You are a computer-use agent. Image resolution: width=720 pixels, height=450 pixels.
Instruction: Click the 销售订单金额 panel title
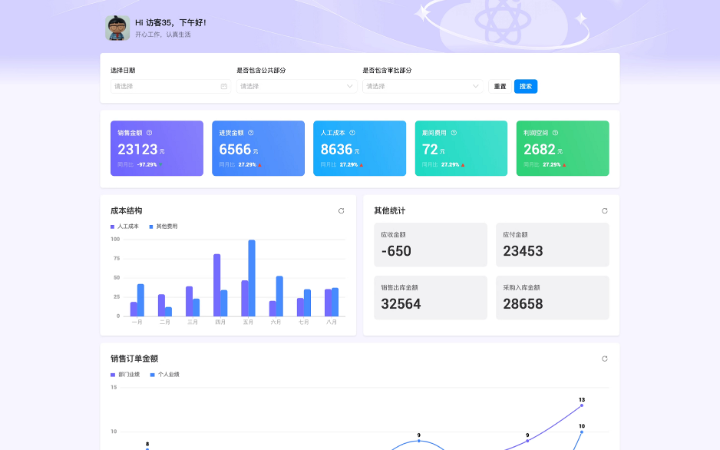coord(134,359)
